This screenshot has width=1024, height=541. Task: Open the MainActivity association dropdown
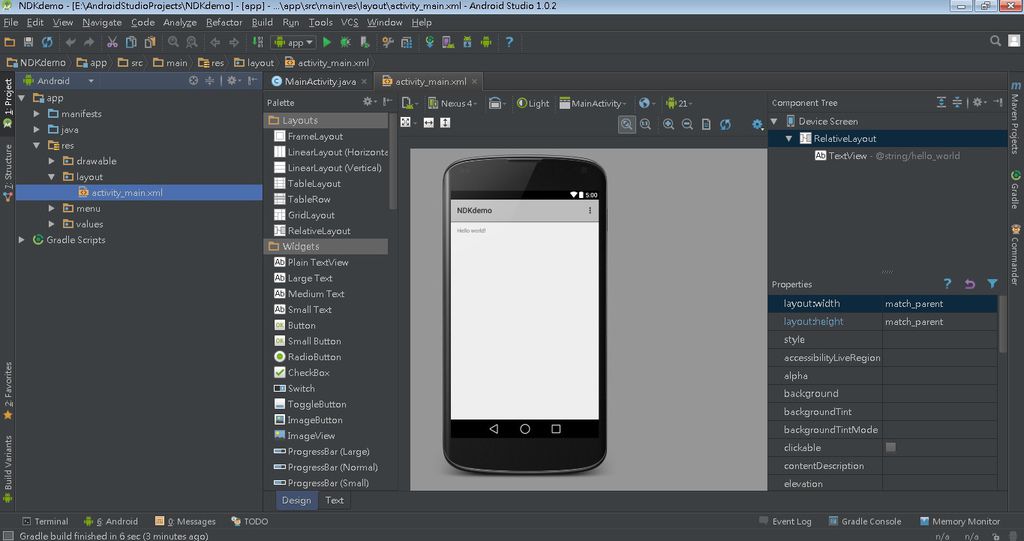(593, 103)
